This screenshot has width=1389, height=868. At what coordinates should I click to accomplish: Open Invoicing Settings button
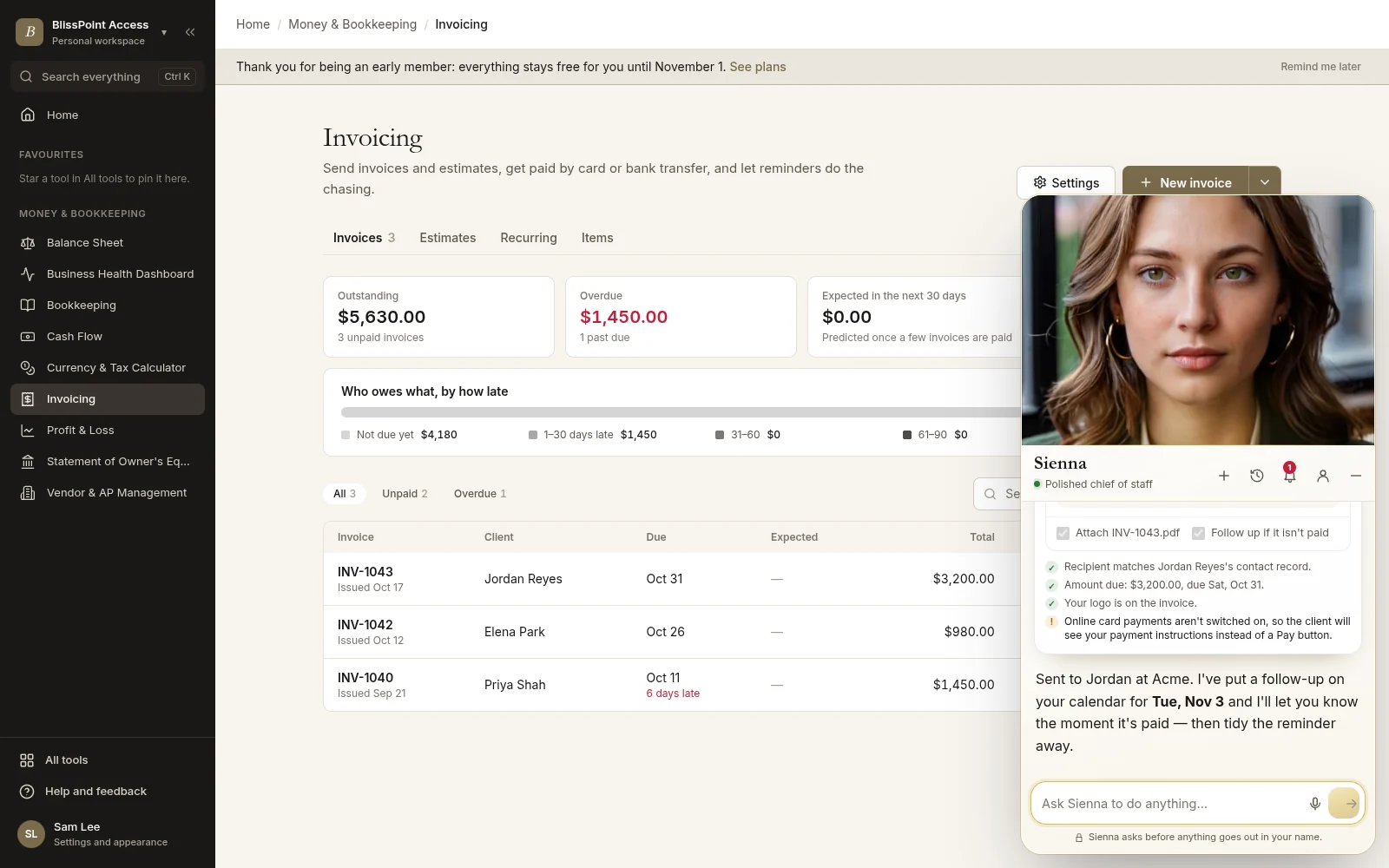point(1066,182)
